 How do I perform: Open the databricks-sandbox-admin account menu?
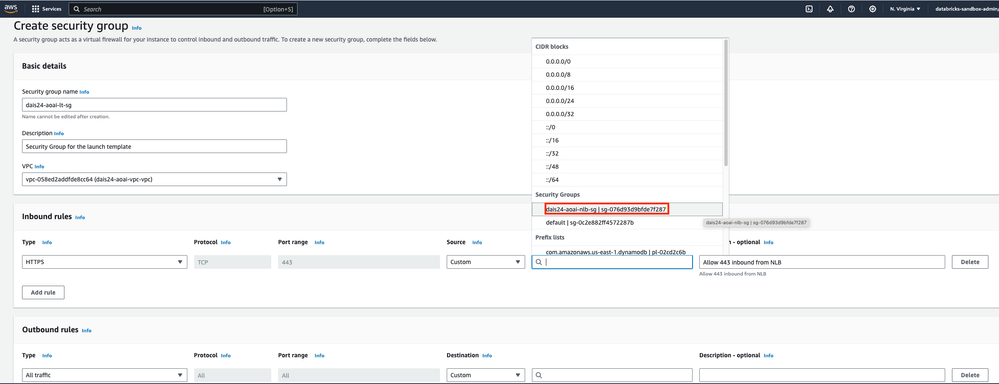tap(967, 9)
